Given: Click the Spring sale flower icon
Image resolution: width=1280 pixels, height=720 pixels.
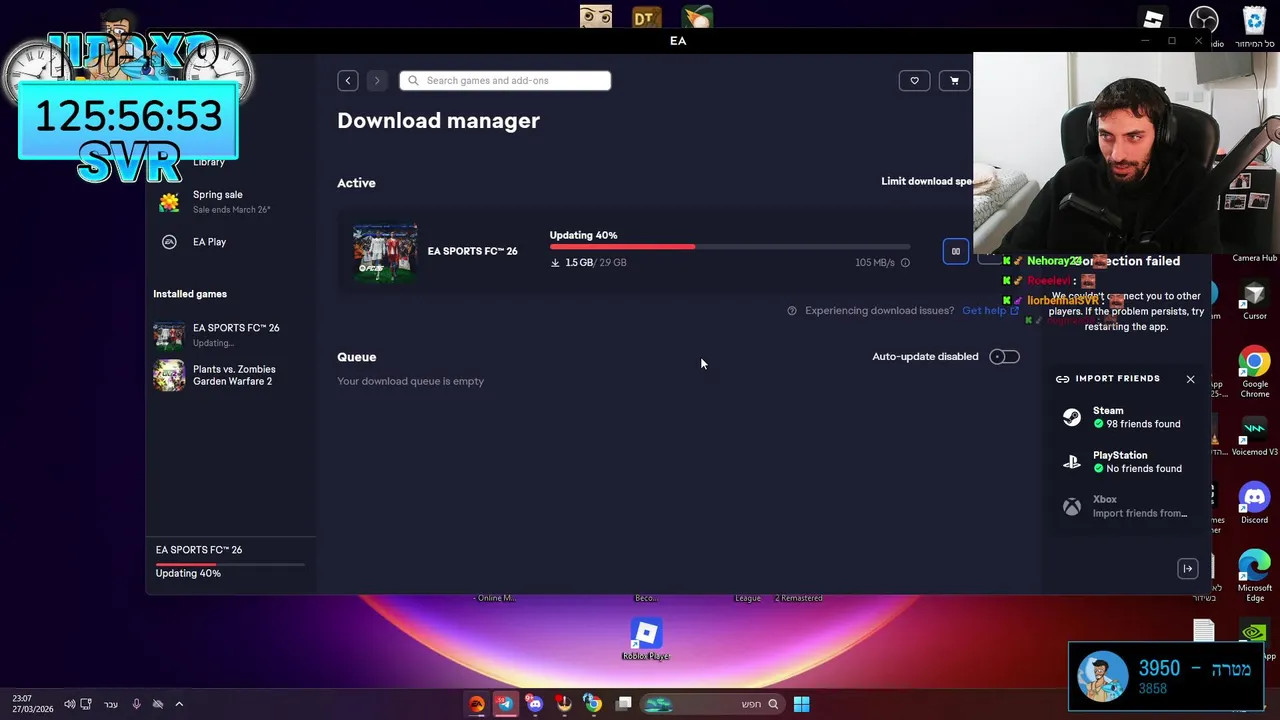Looking at the screenshot, I should point(170,201).
